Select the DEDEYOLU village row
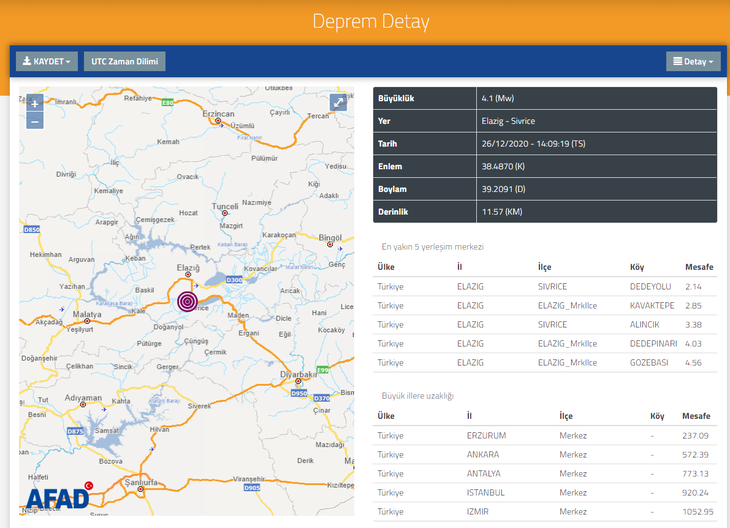The image size is (730, 528). [544, 287]
